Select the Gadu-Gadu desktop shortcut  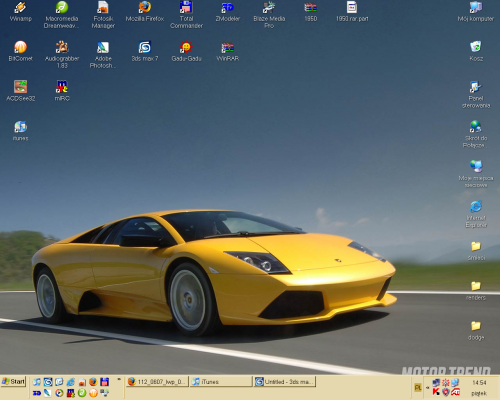(x=186, y=51)
